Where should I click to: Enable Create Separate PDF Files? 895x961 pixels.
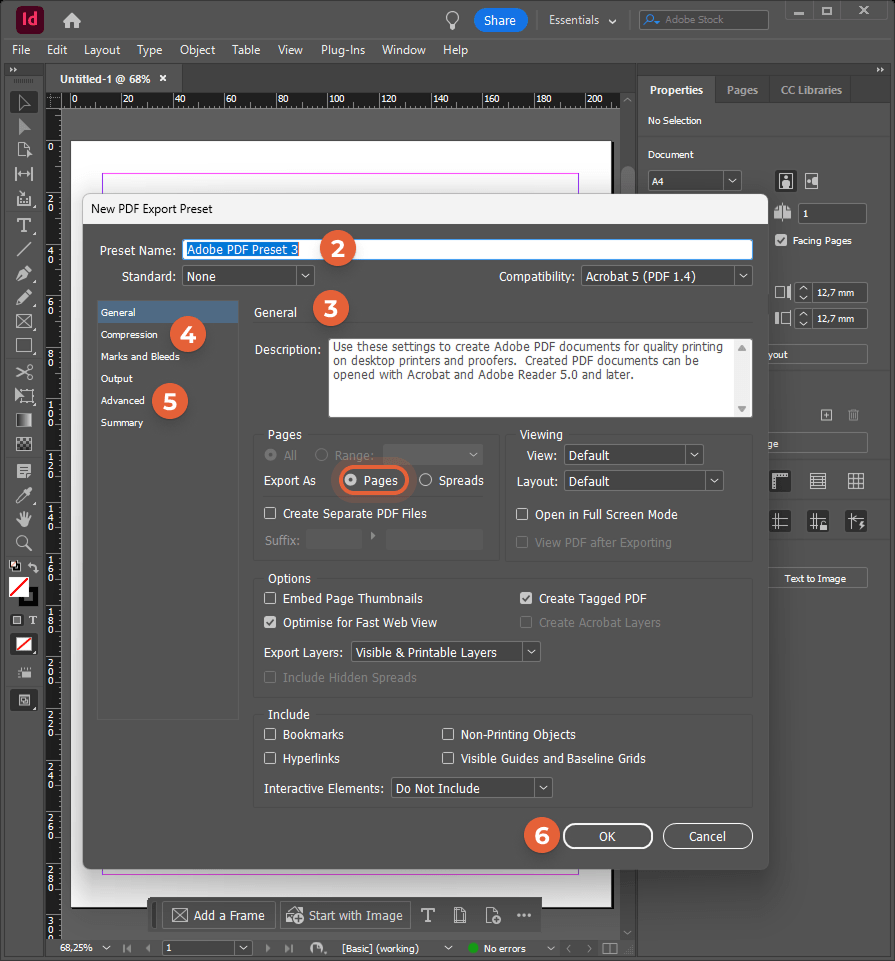click(x=270, y=513)
